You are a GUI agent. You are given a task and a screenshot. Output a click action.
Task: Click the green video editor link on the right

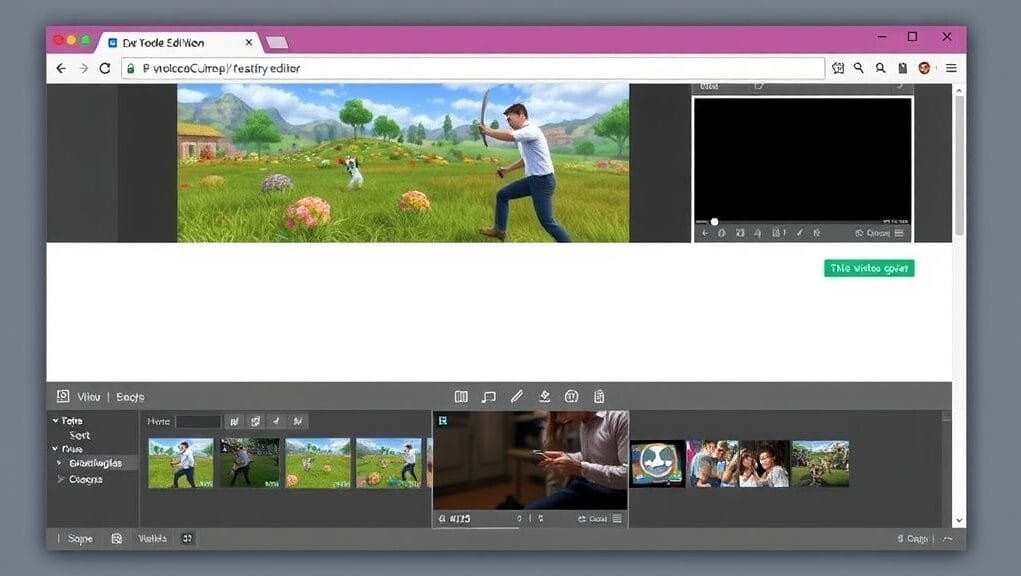tap(868, 268)
